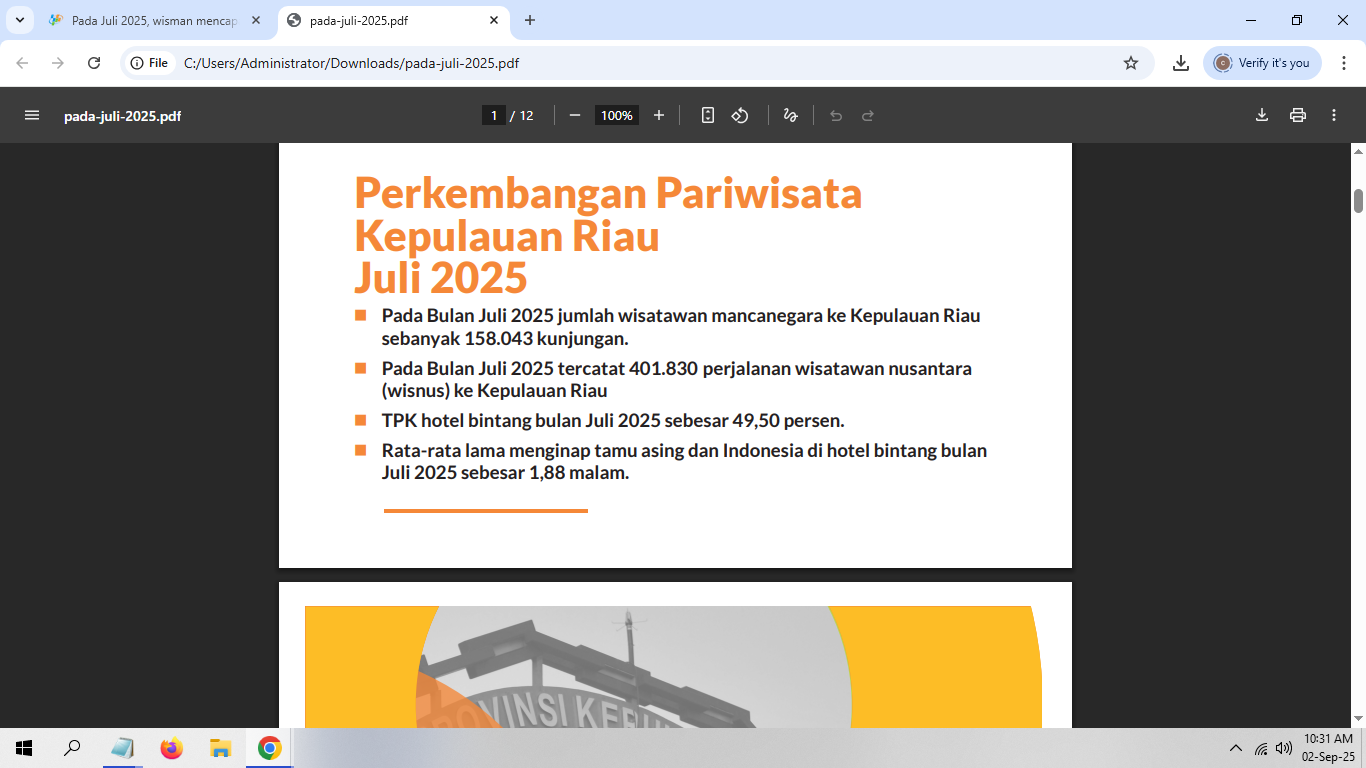Click the undo arrow in PDF toolbar
The width and height of the screenshot is (1366, 768).
836,115
